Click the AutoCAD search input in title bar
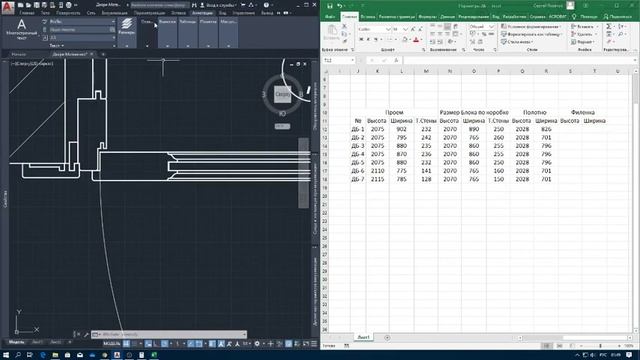Viewport: 640px width, 360px height. click(x=160, y=5)
